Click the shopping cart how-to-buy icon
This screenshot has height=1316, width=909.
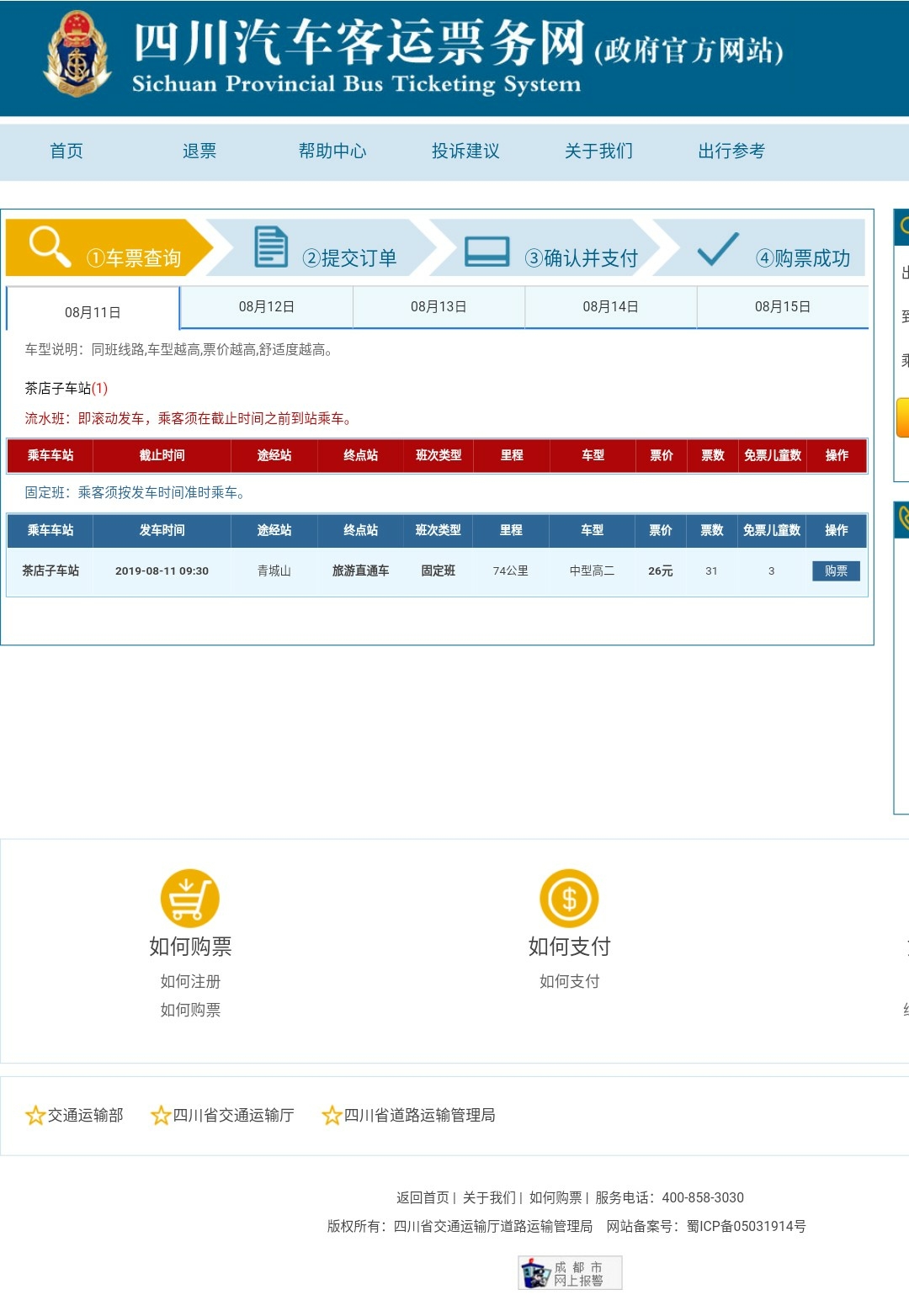coord(190,898)
